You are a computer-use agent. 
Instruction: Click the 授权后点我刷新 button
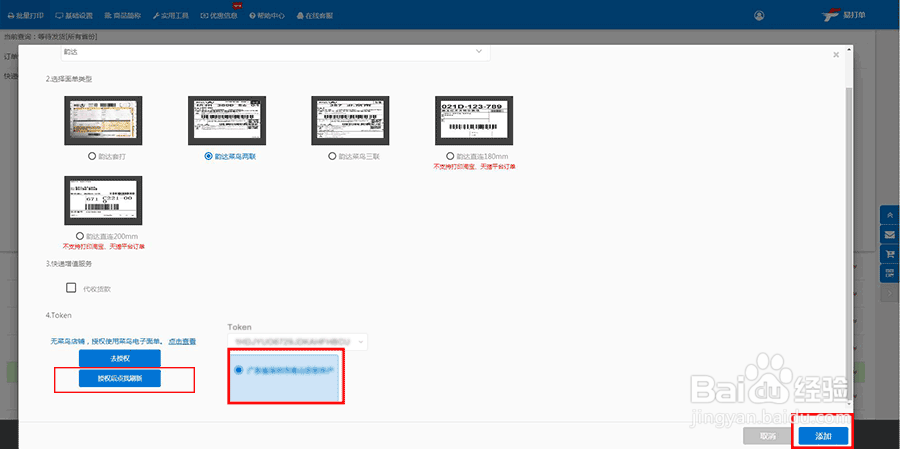click(x=120, y=378)
